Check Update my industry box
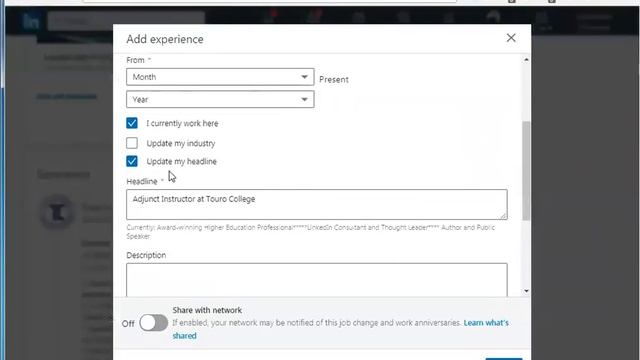The image size is (640, 360). point(132,143)
